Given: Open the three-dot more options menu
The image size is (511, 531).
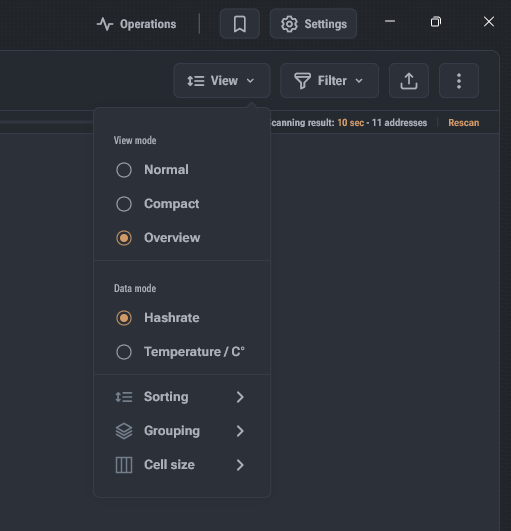Looking at the screenshot, I should pyautogui.click(x=459, y=81).
